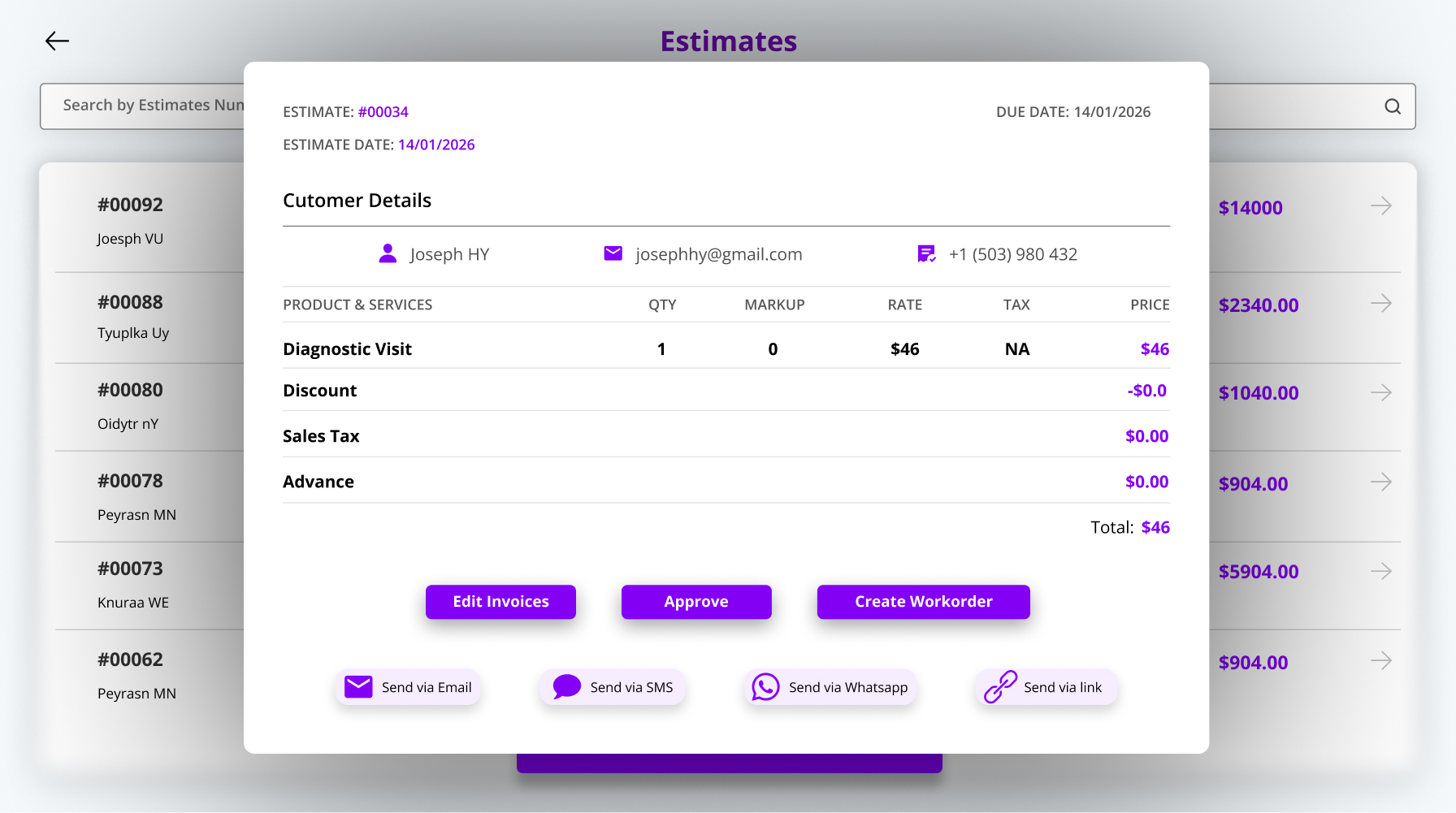Viewport: 1456px width, 813px height.
Task: Click the customer person icon
Action: [388, 254]
